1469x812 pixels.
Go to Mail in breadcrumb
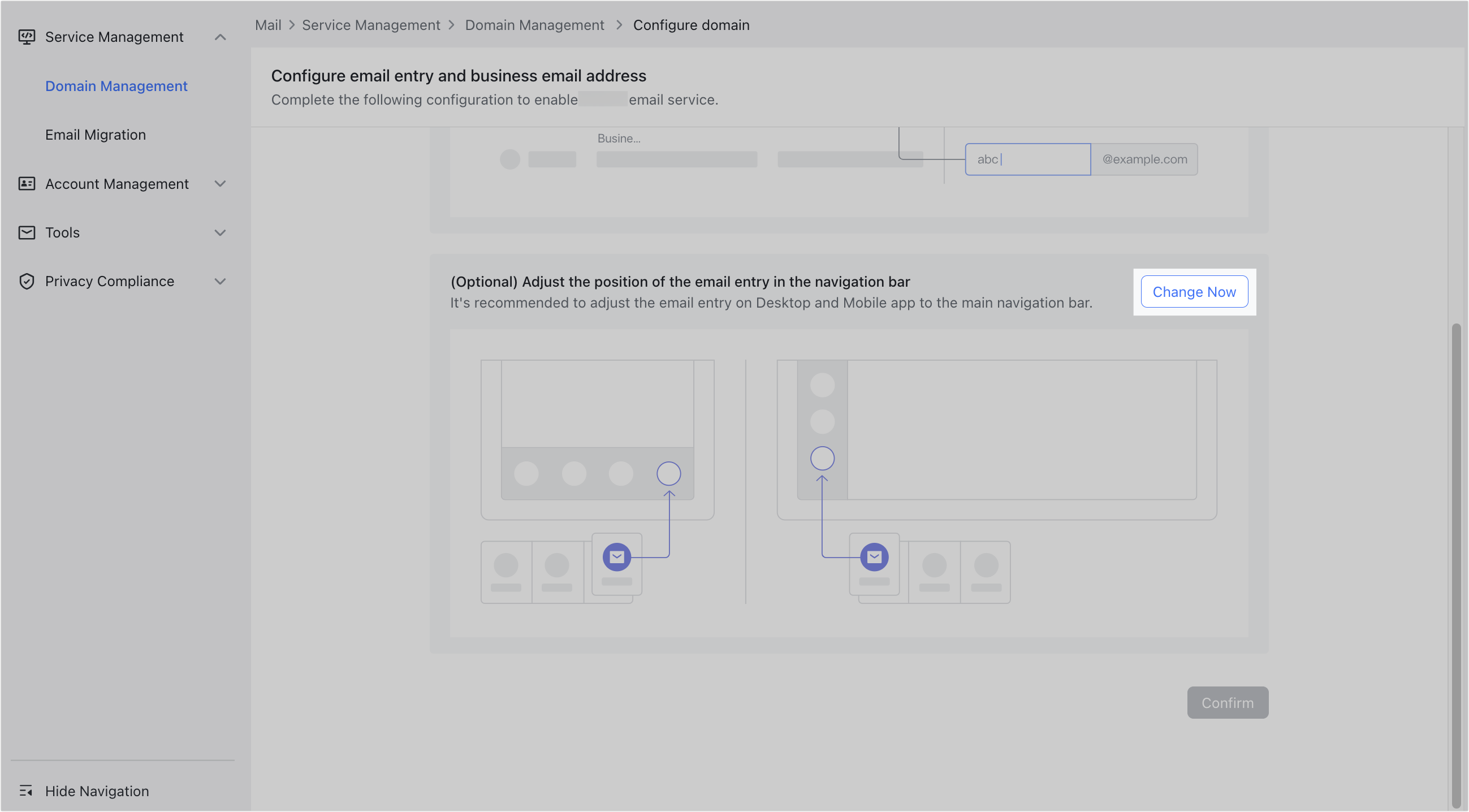(268, 25)
